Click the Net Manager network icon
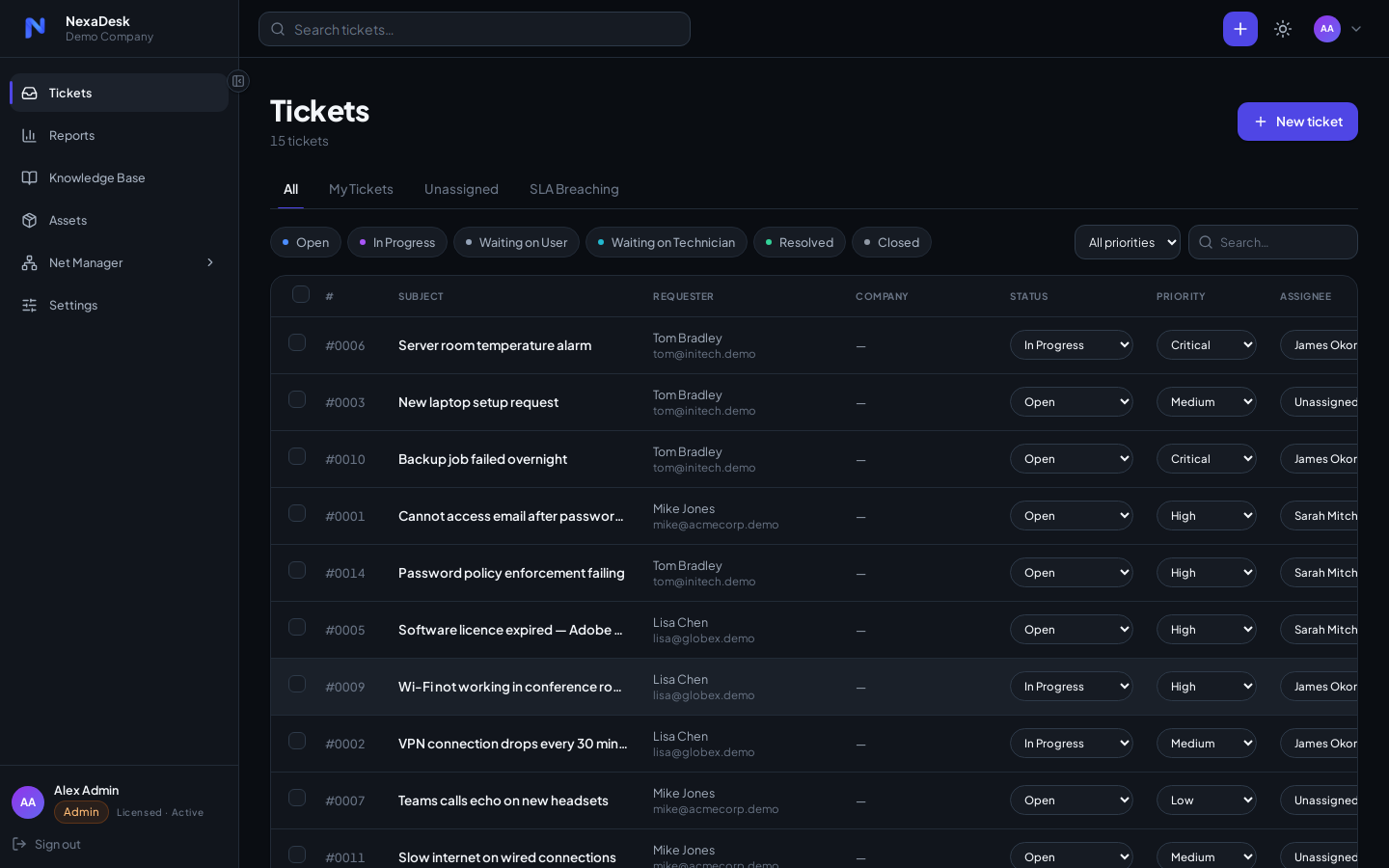The width and height of the screenshot is (1389, 868). [x=30, y=262]
